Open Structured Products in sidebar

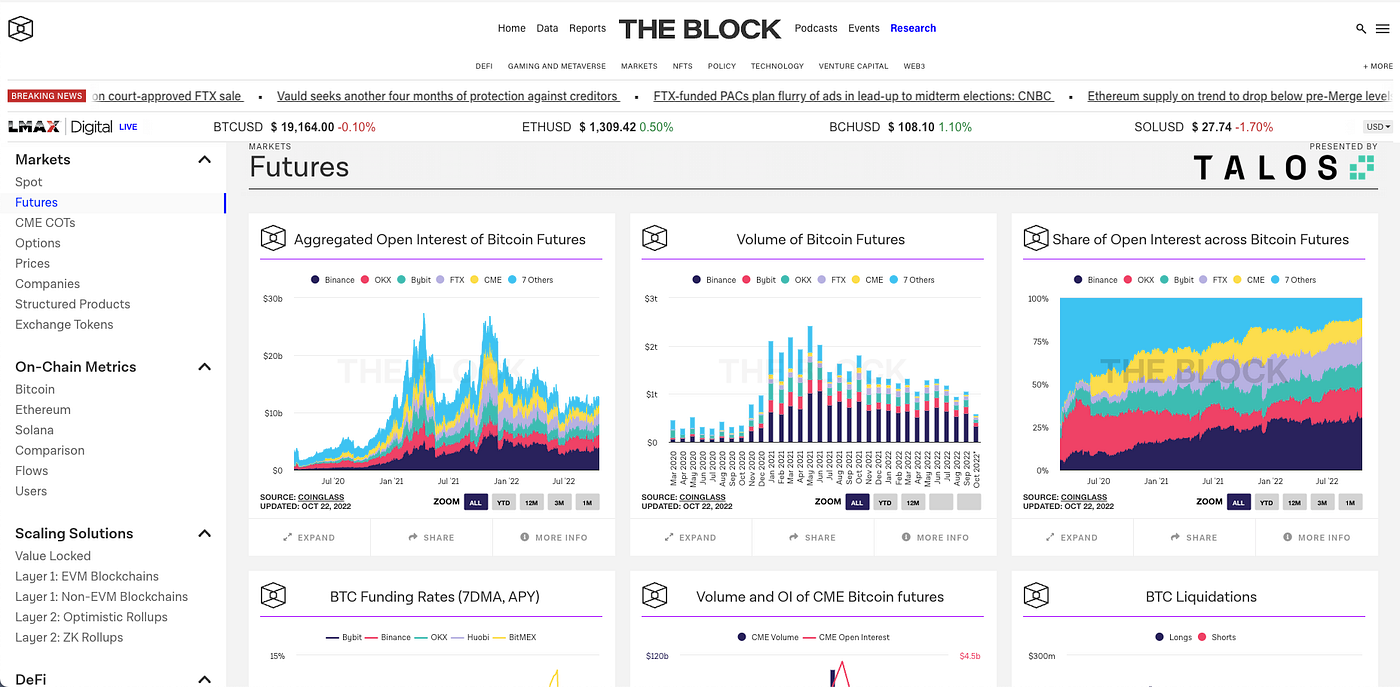72,304
